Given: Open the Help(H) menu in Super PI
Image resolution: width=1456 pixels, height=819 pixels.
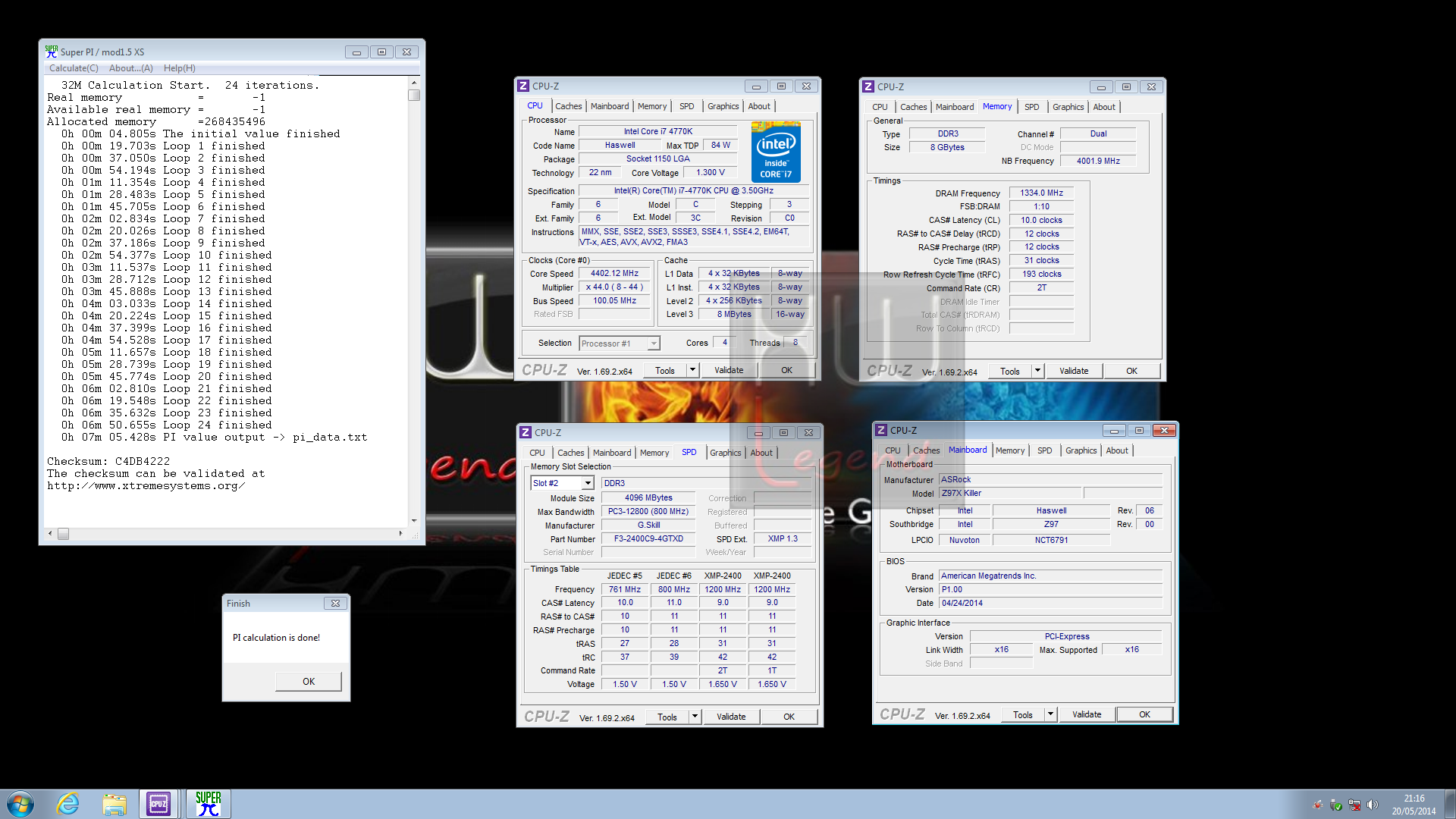Looking at the screenshot, I should pyautogui.click(x=179, y=68).
